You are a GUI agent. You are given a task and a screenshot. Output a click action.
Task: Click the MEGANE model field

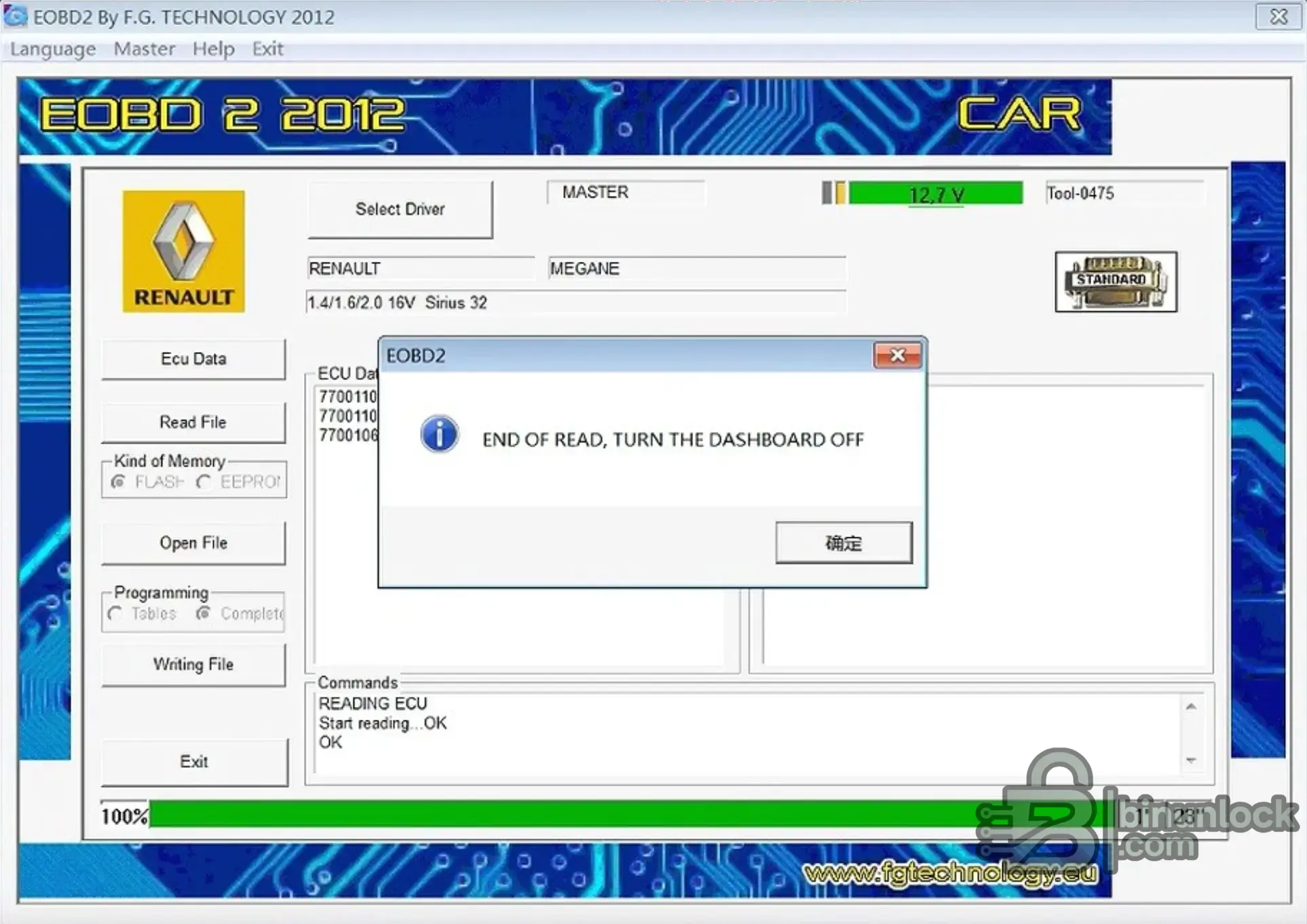(697, 269)
